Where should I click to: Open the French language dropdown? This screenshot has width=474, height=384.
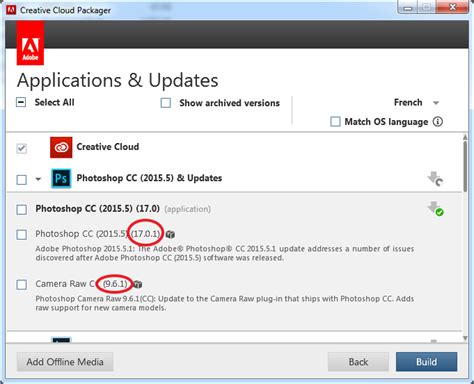[416, 102]
